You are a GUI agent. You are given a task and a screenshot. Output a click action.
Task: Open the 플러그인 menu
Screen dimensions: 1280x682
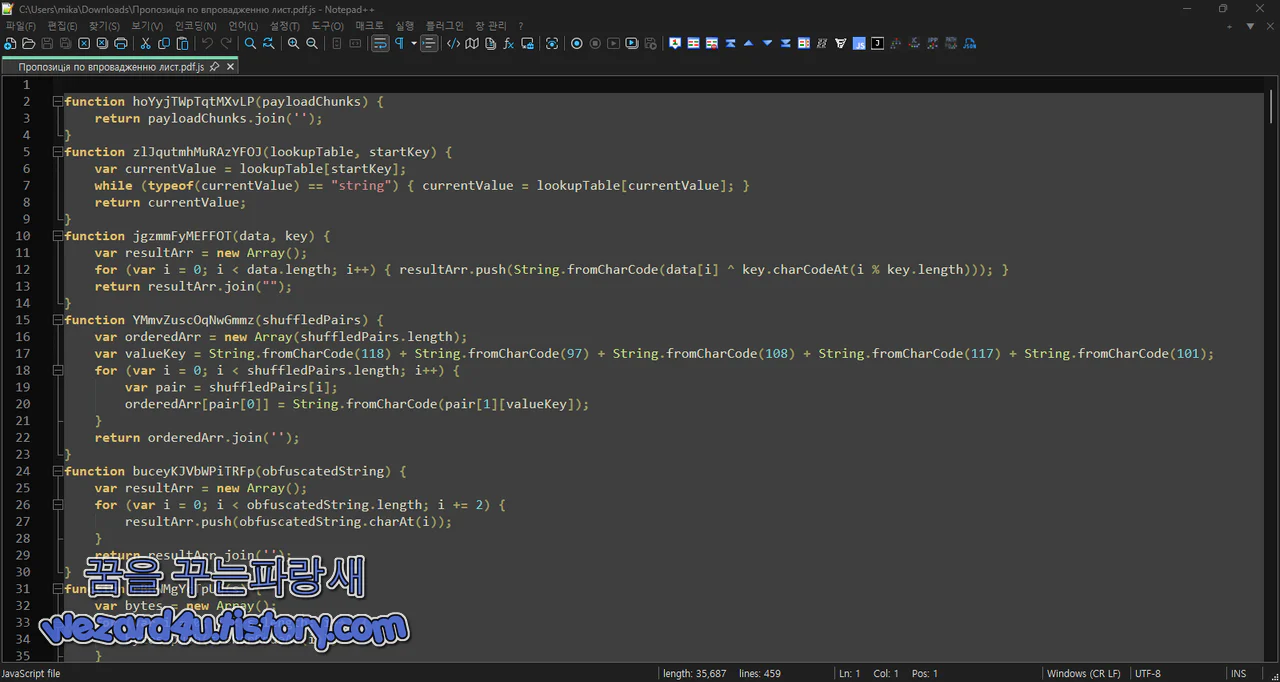[444, 26]
